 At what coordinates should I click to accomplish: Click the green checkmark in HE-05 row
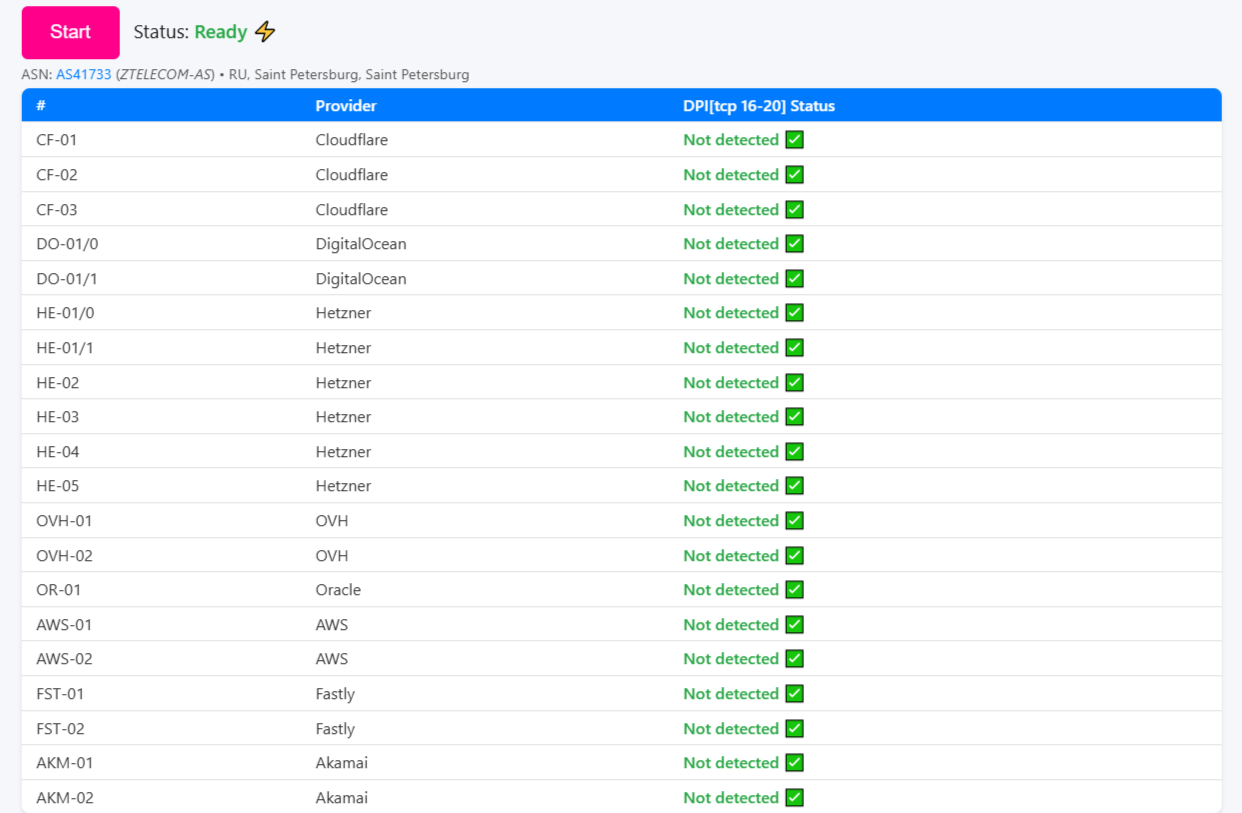795,485
